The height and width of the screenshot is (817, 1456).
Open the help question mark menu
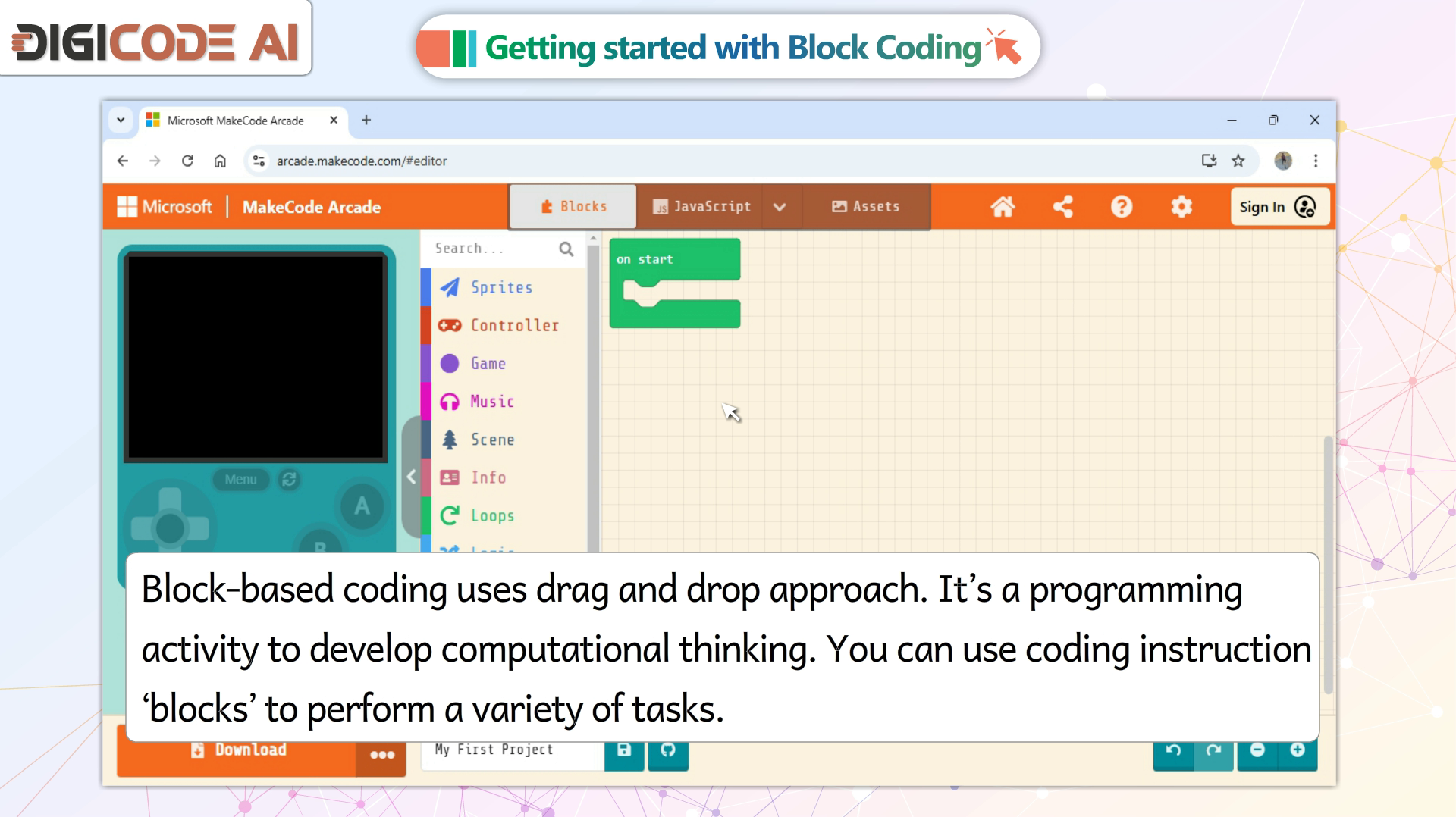(1122, 206)
